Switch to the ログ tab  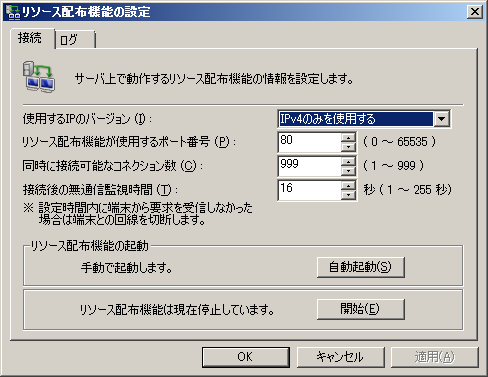[x=75, y=40]
